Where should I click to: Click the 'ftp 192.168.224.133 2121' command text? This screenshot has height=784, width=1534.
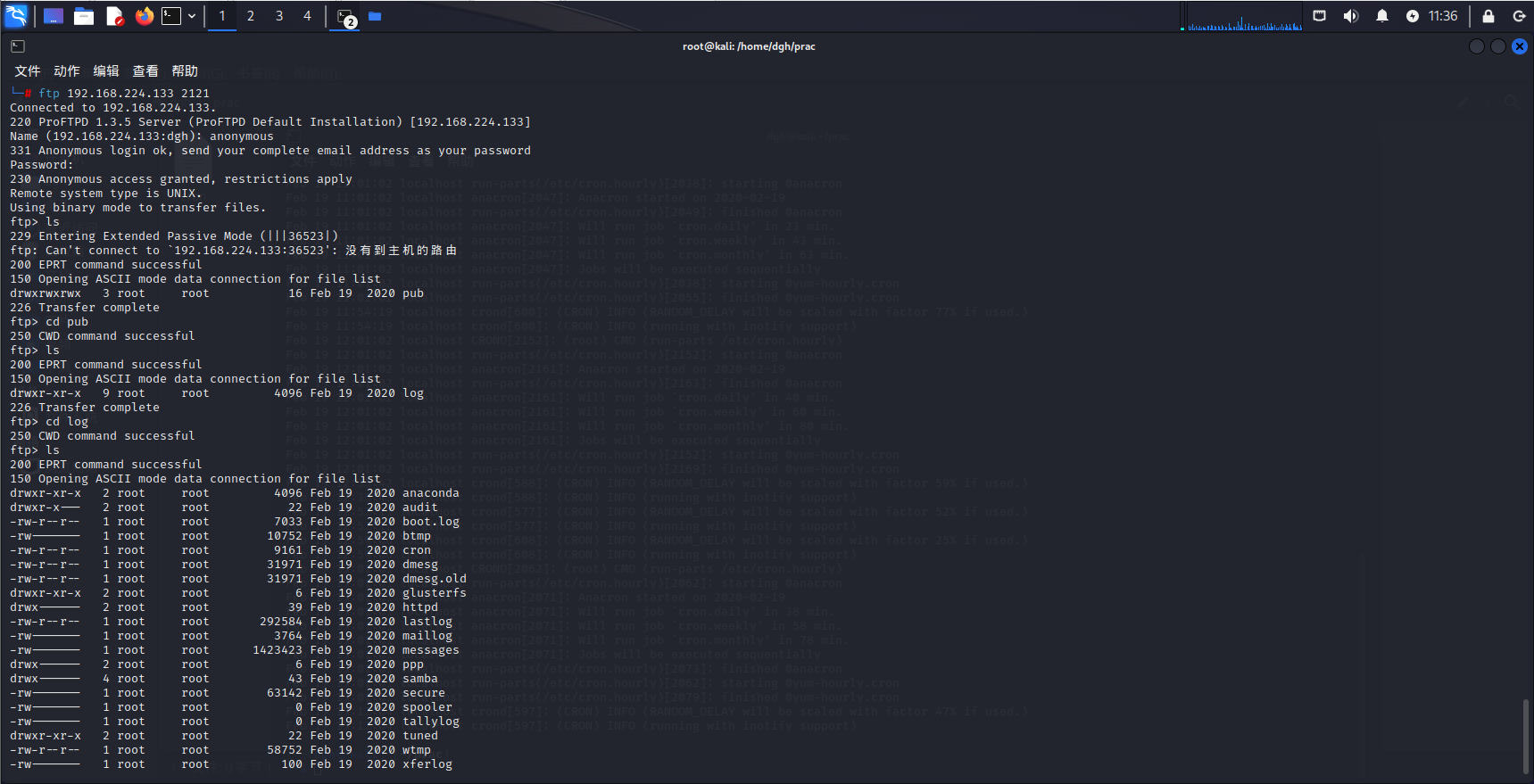coord(124,94)
